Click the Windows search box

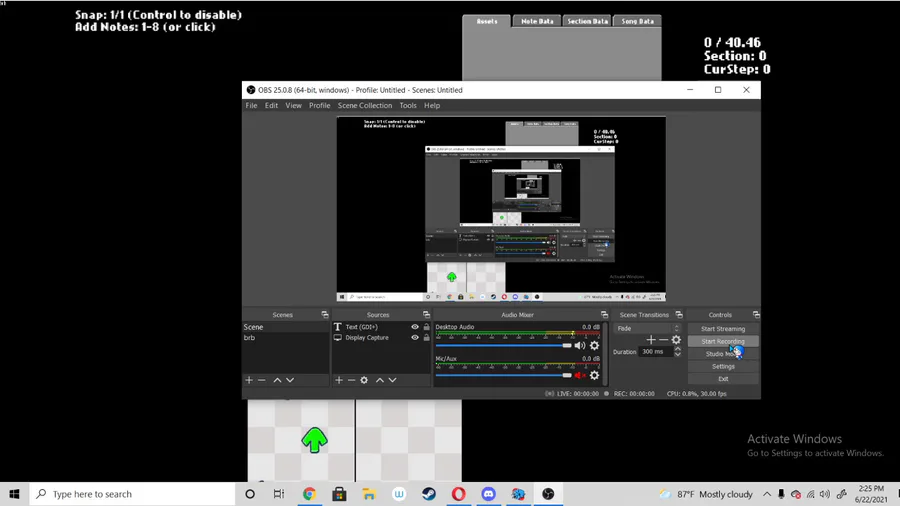(x=133, y=494)
